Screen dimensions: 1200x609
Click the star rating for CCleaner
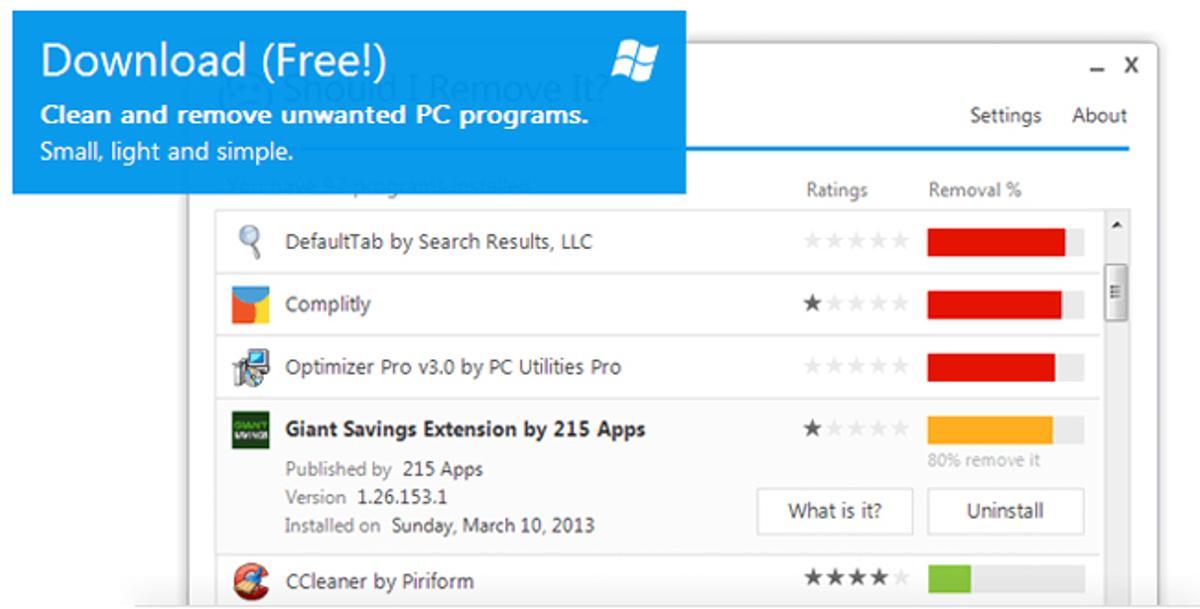tap(856, 578)
